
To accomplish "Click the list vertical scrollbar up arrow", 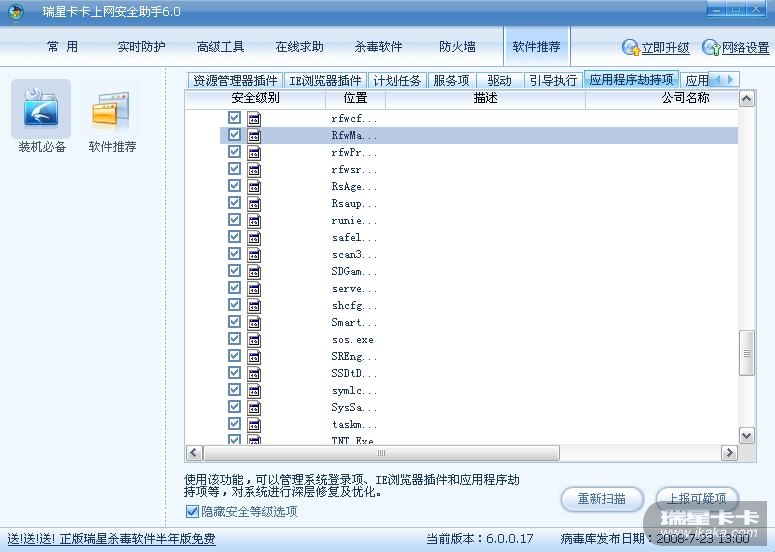I will click(x=746, y=99).
